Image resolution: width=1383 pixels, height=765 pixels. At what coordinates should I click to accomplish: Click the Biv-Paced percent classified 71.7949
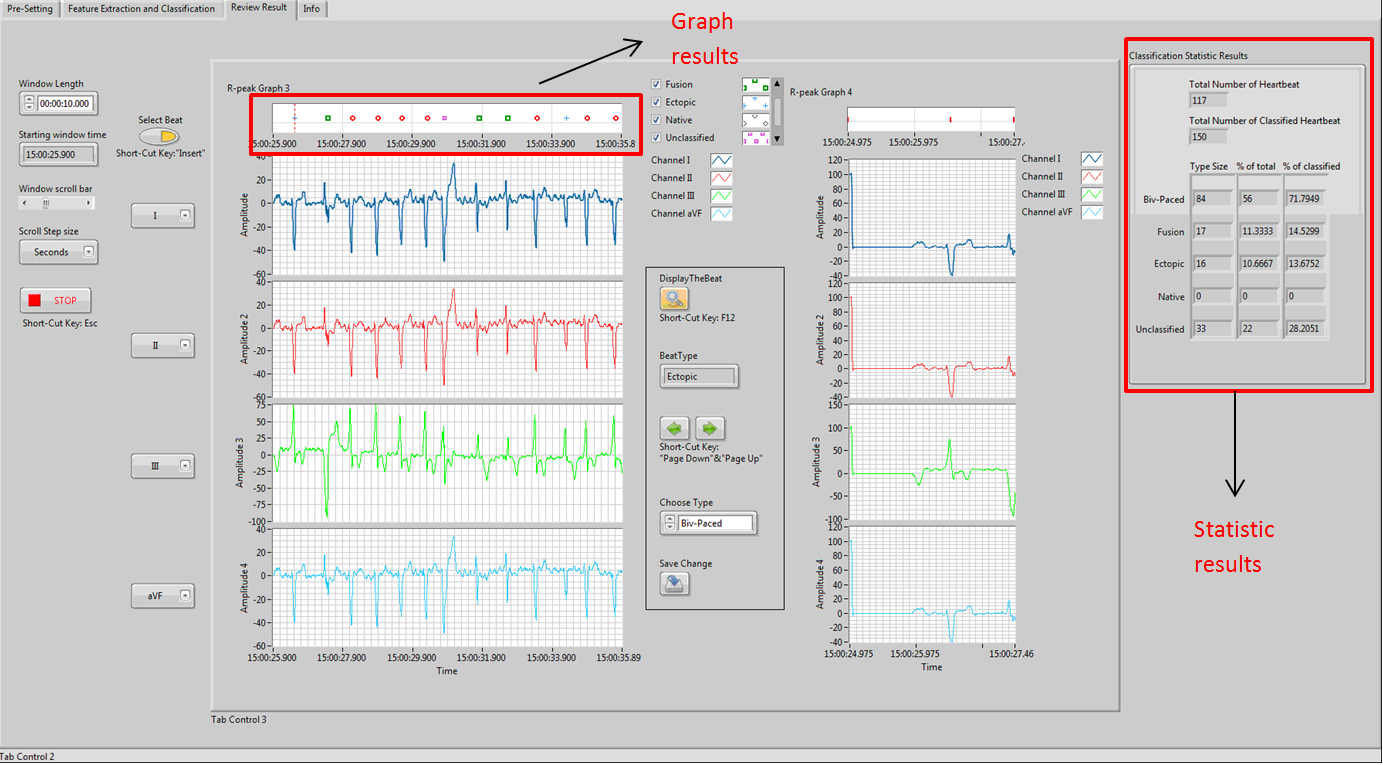1304,199
